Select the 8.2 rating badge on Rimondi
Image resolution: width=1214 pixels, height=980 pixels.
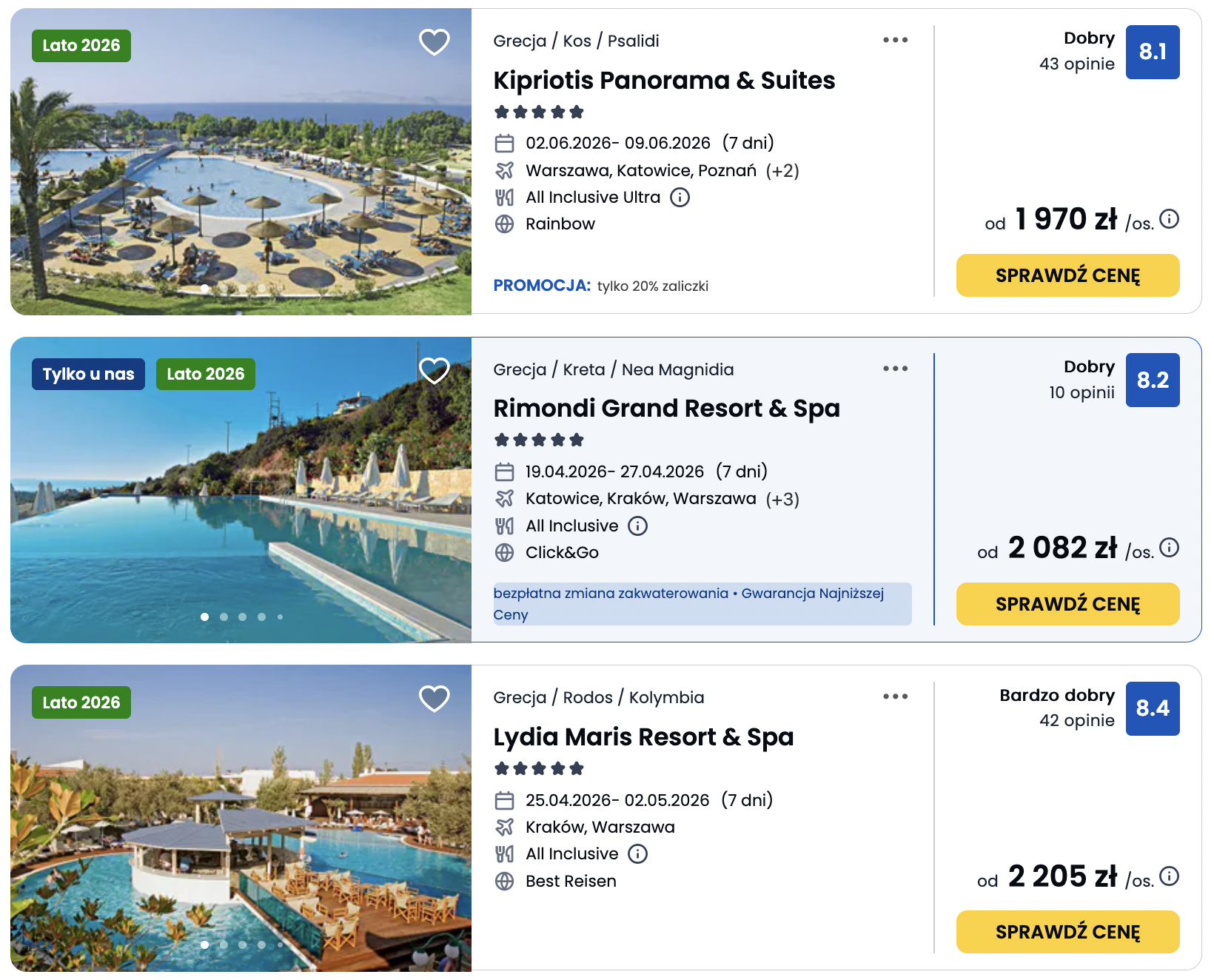[1153, 381]
